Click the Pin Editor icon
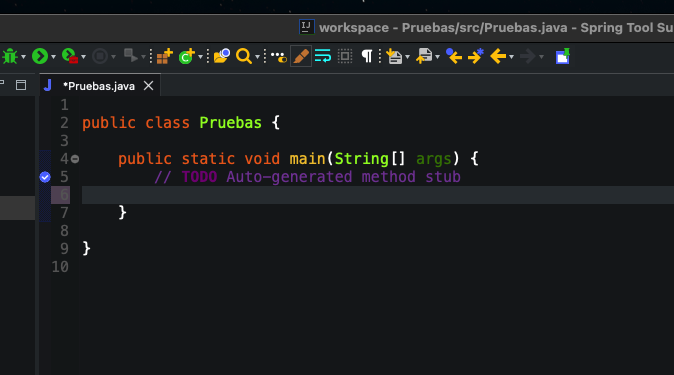This screenshot has height=375, width=674. [x=563, y=56]
